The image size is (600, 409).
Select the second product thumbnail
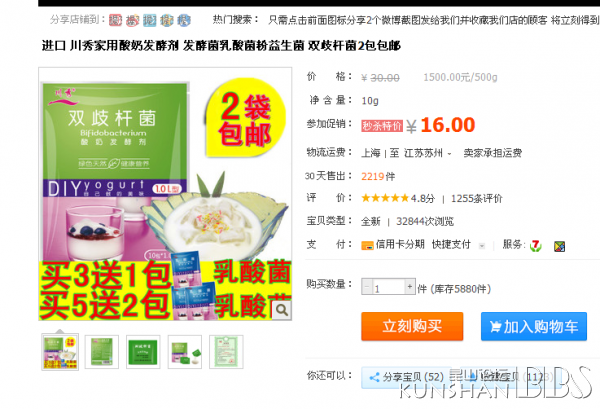click(x=101, y=352)
